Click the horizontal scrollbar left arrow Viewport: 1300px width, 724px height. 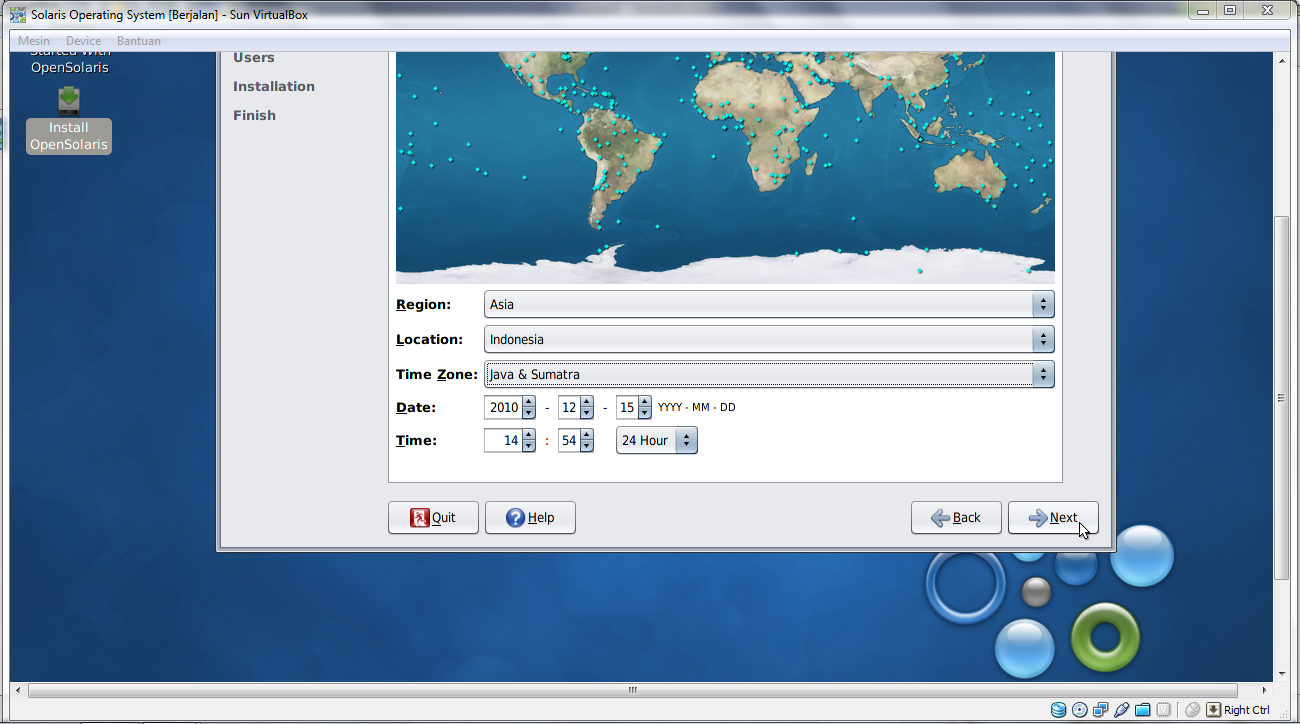(x=17, y=690)
